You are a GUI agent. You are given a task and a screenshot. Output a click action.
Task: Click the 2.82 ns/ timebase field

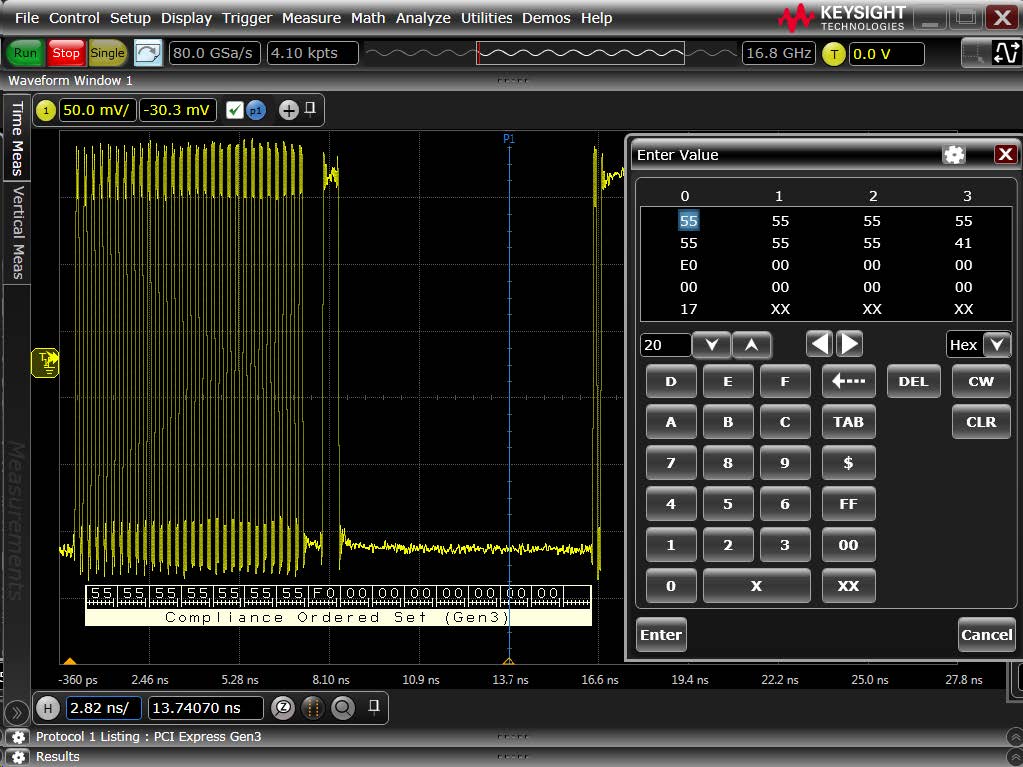coord(104,708)
